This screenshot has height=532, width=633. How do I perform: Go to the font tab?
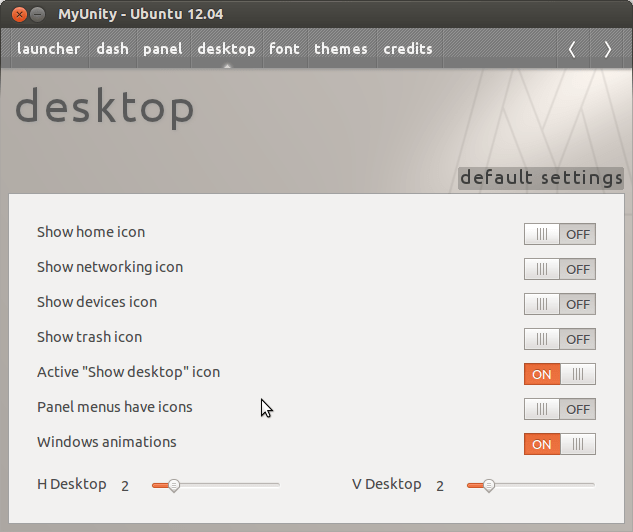pyautogui.click(x=285, y=49)
